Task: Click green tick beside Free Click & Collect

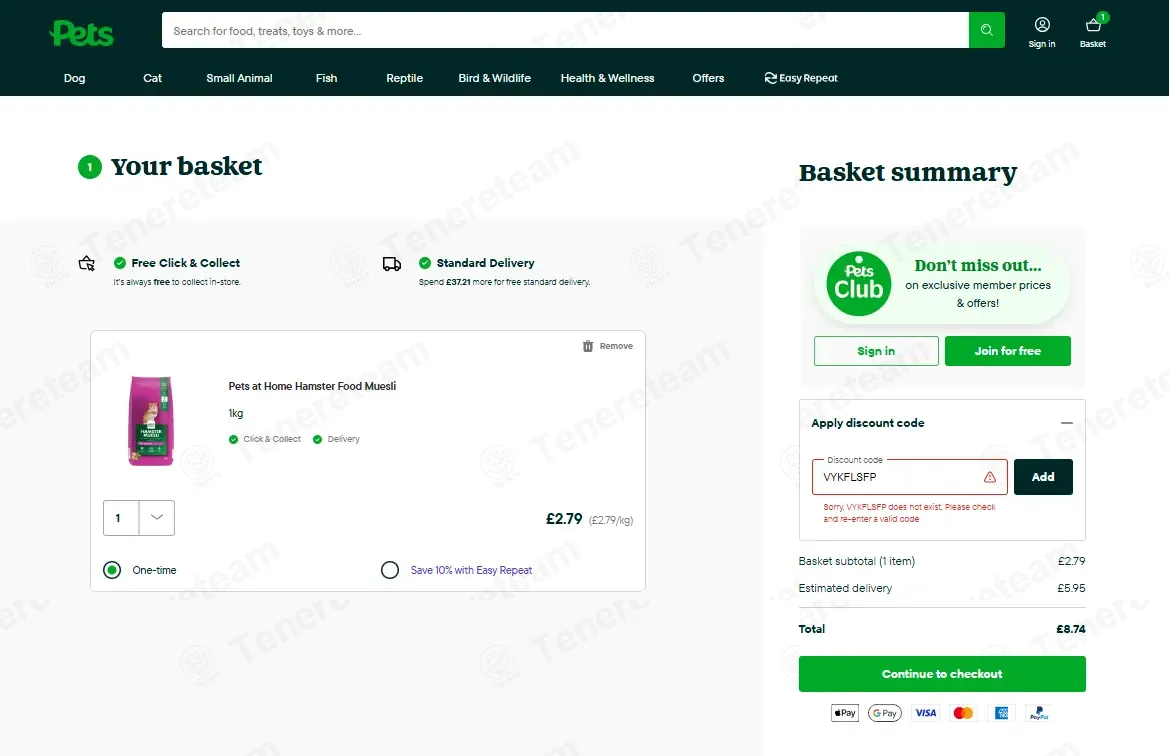Action: 119,262
